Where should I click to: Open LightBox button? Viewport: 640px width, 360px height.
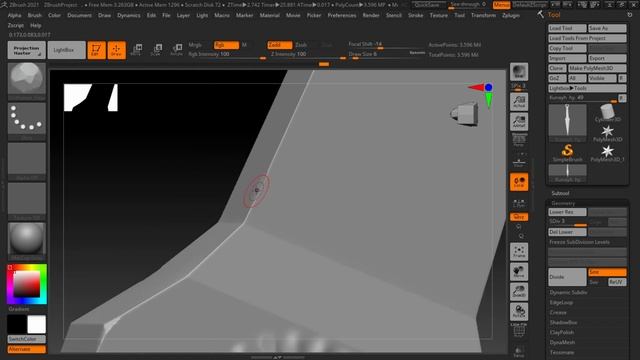(x=67, y=50)
